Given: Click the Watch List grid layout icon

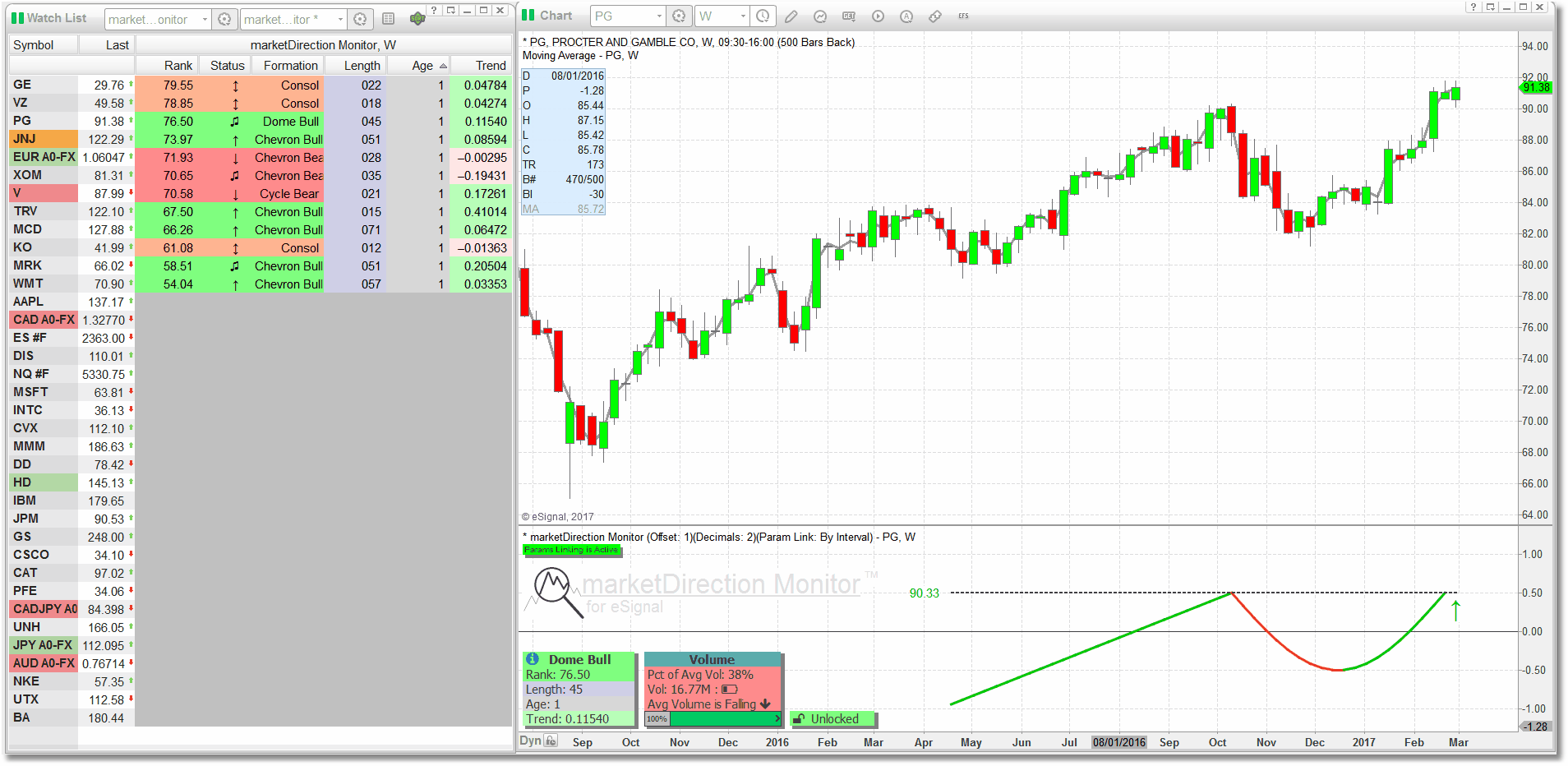Looking at the screenshot, I should (389, 19).
